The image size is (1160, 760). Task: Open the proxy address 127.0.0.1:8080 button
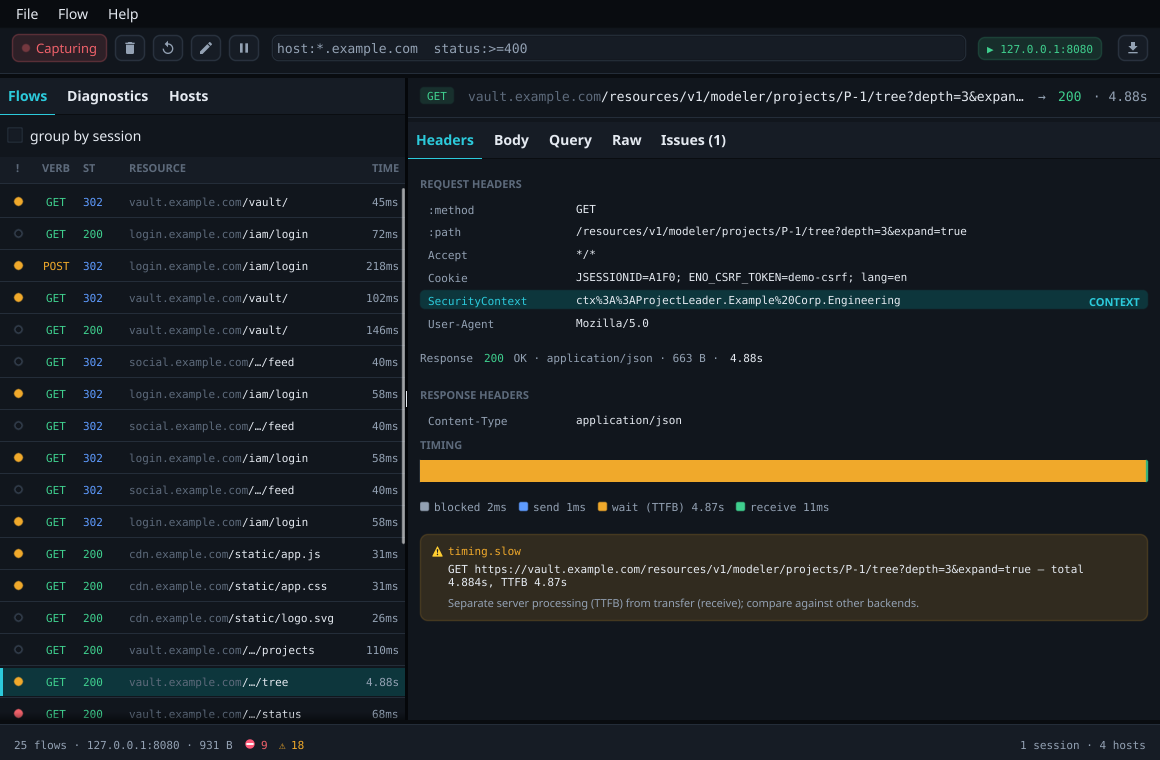[1039, 49]
